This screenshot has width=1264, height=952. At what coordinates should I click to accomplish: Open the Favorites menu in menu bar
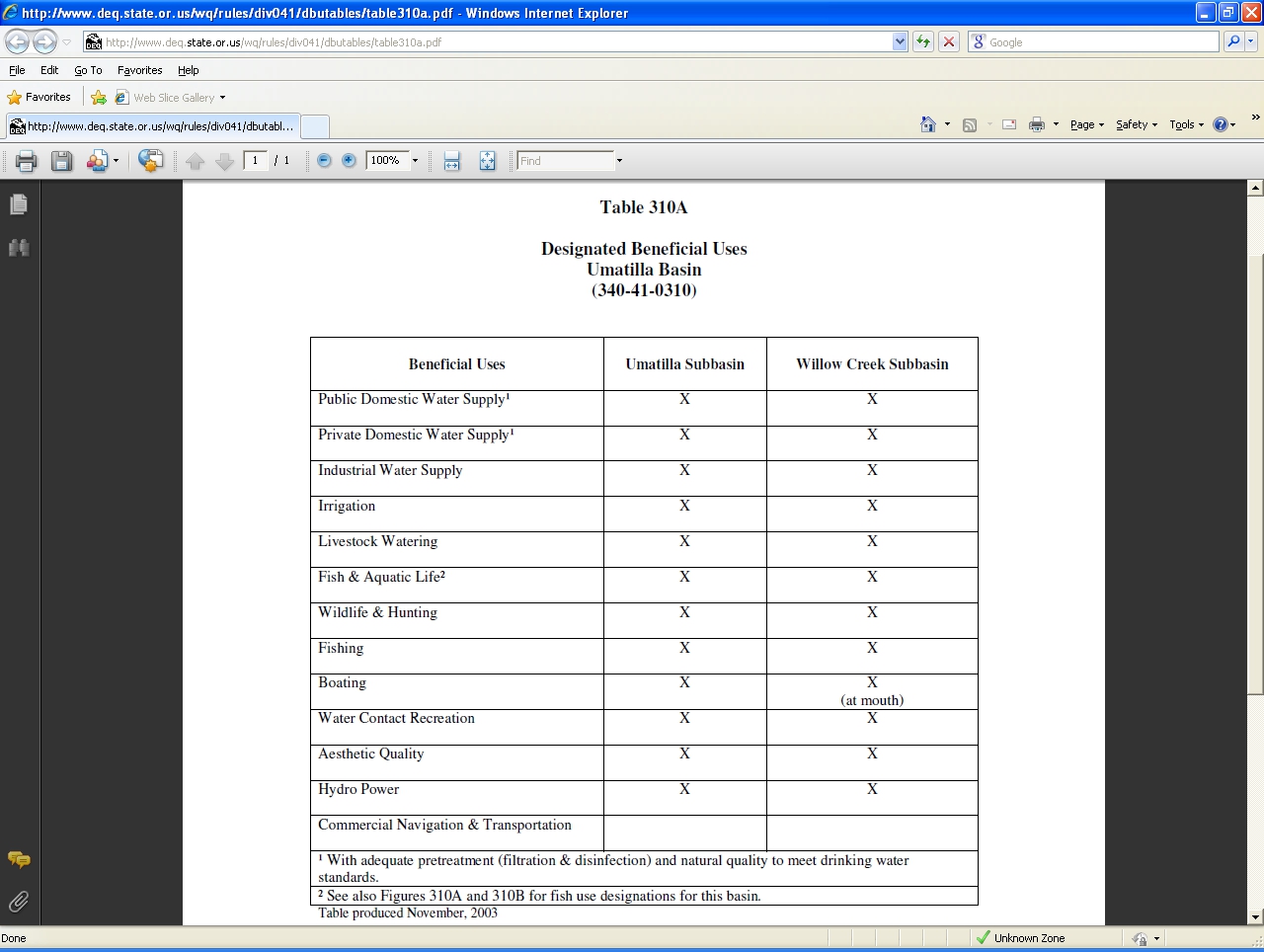(139, 70)
